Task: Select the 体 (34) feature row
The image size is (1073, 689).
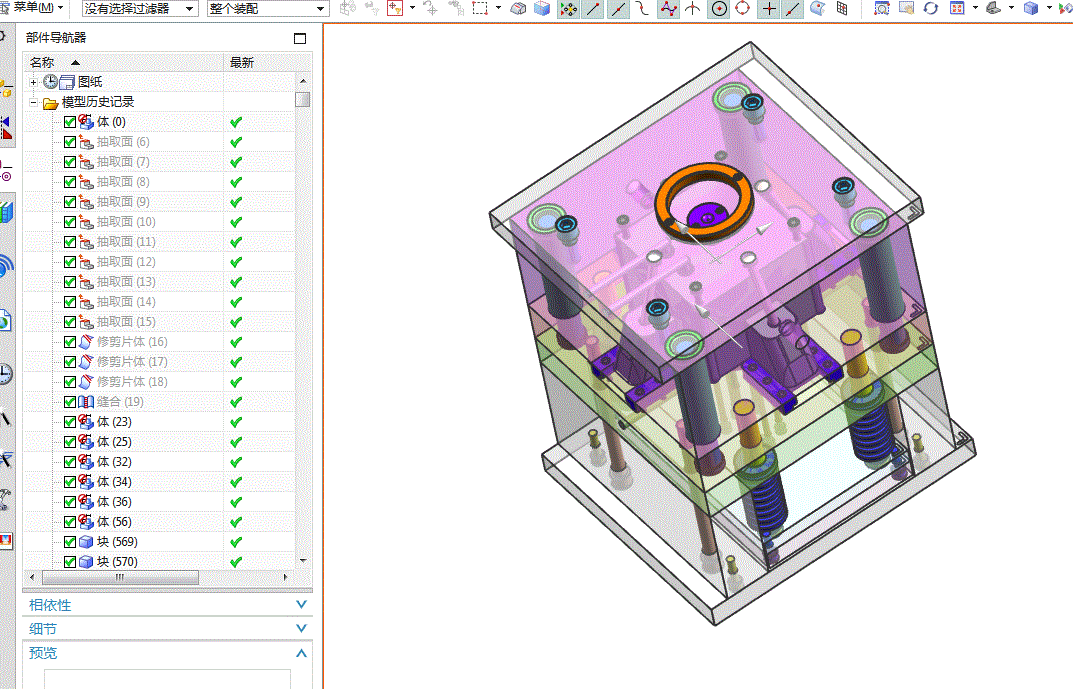Action: coord(159,482)
